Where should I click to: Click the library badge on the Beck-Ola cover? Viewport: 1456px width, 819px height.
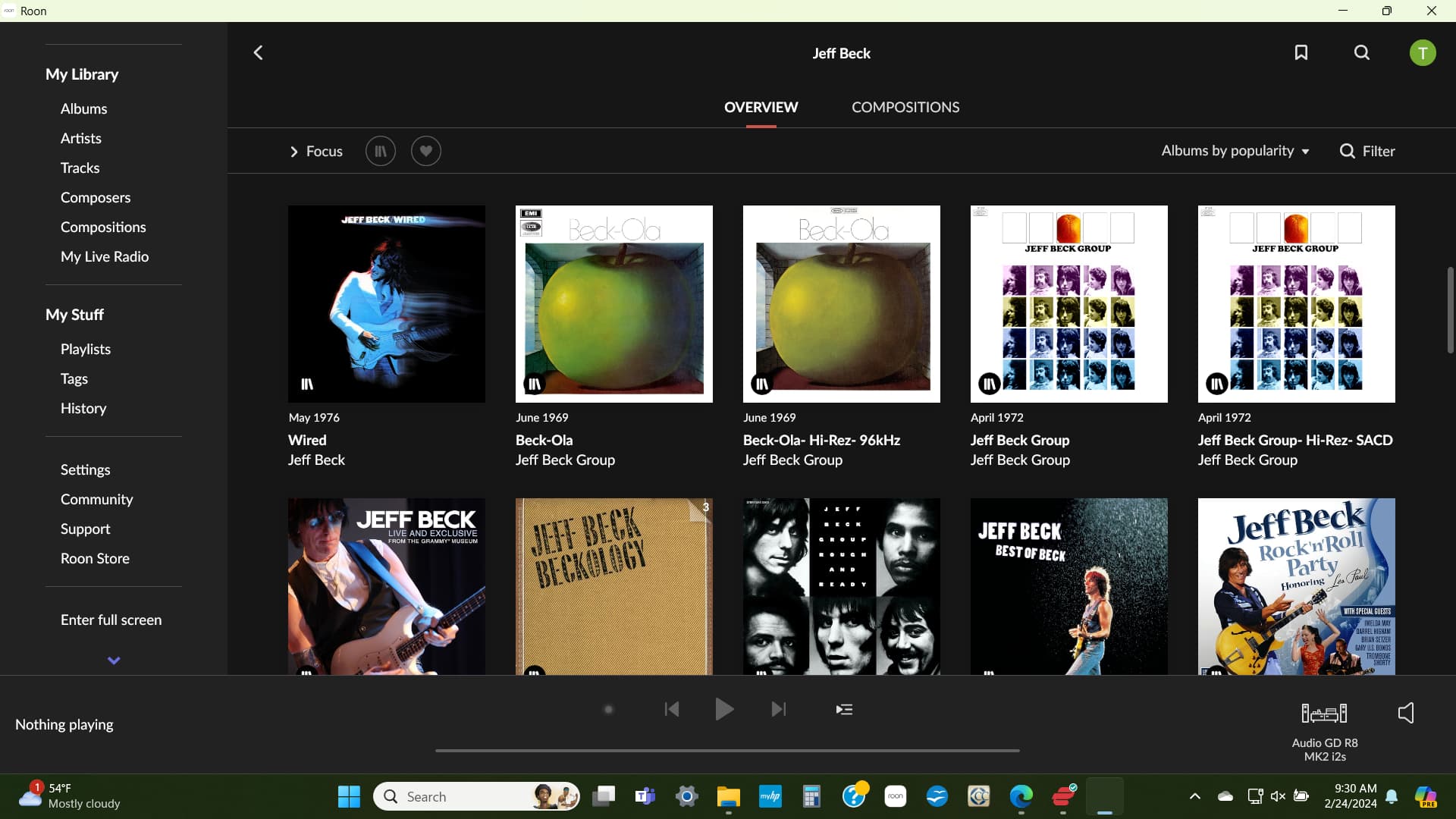tap(534, 384)
